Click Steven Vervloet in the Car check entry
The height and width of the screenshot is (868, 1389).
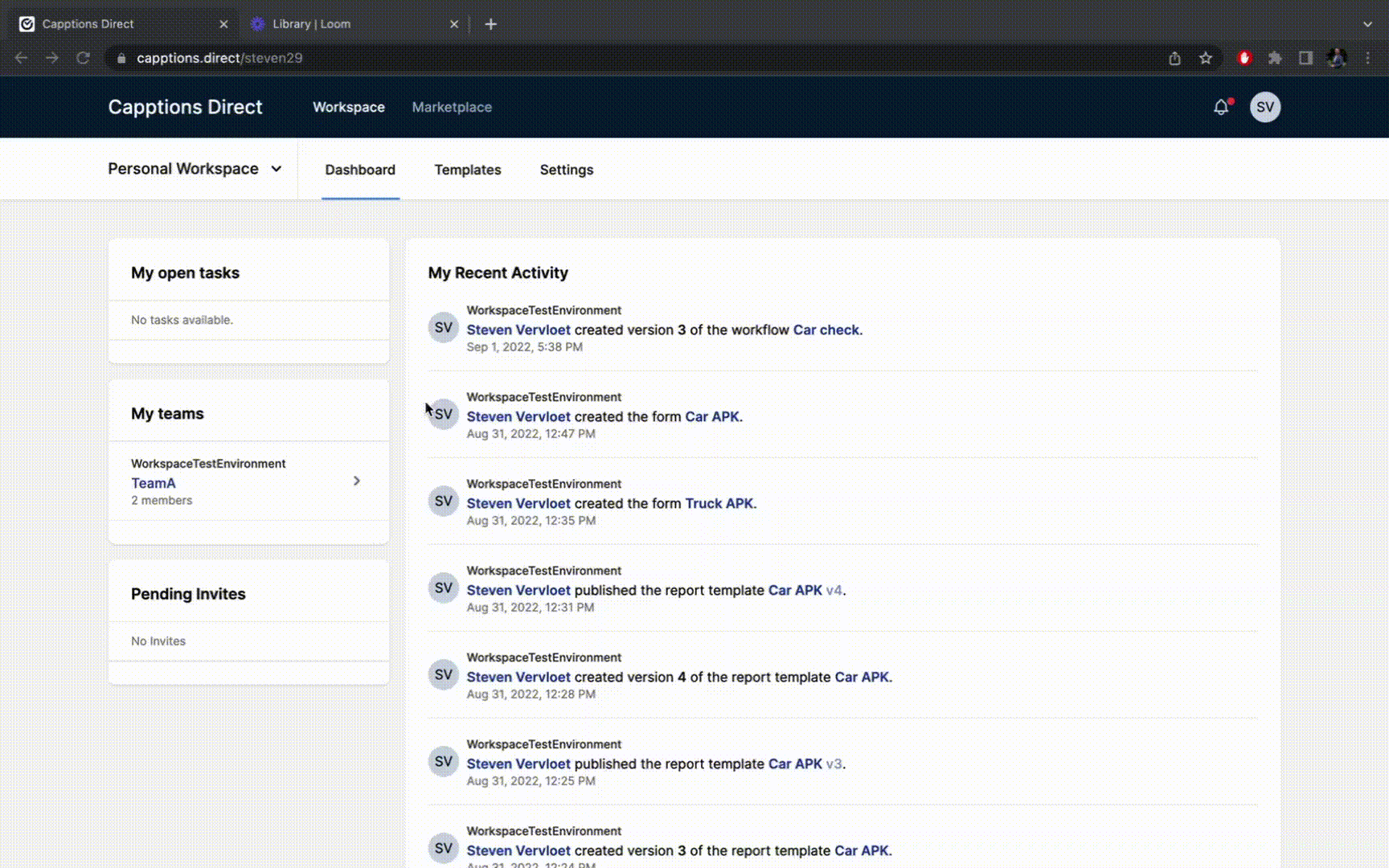point(518,330)
